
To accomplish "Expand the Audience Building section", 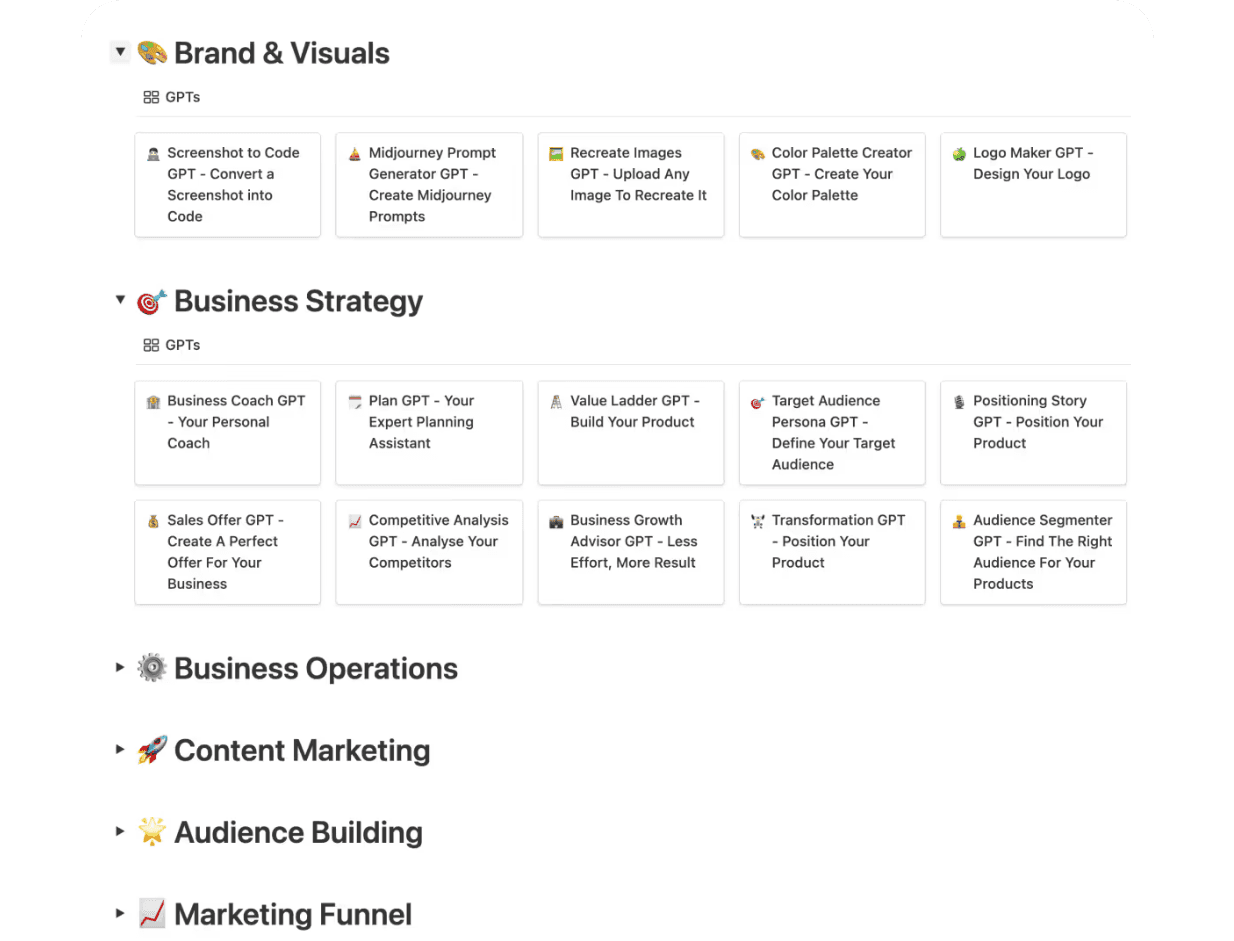I will coord(120,831).
